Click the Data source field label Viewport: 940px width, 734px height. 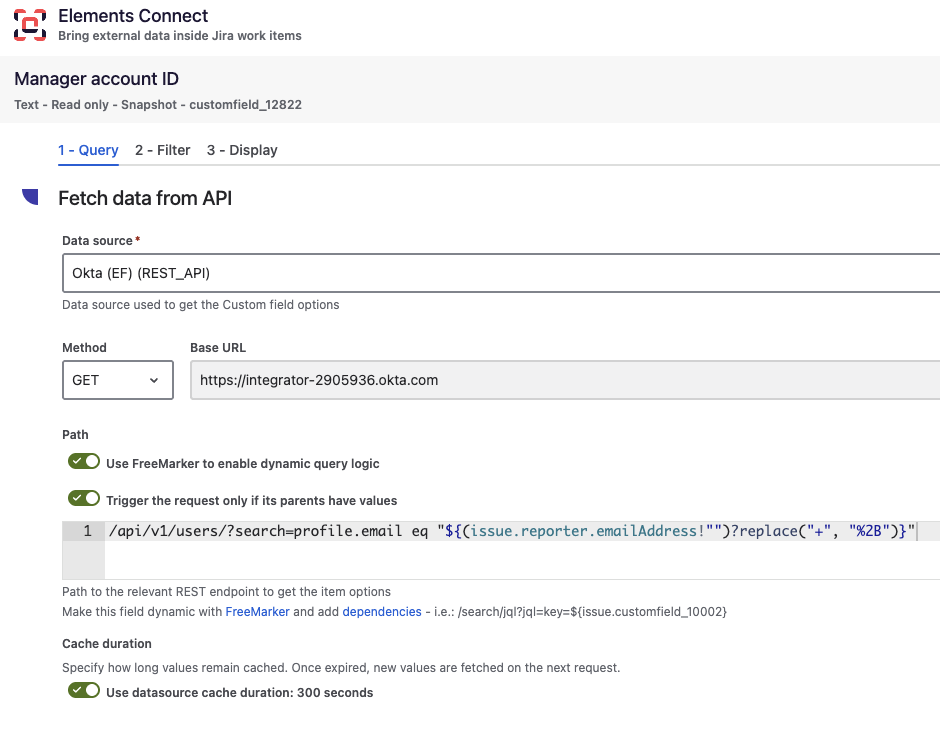(97, 240)
